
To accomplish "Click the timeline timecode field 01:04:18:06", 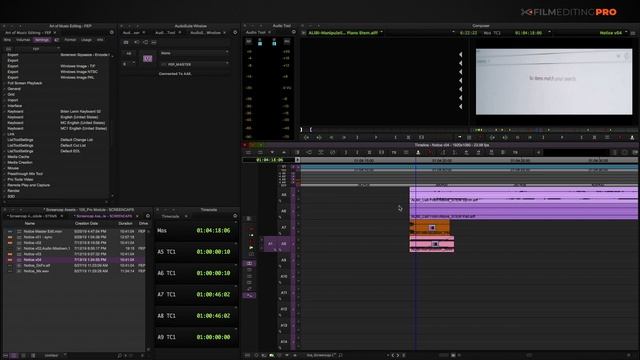I will click(269, 160).
